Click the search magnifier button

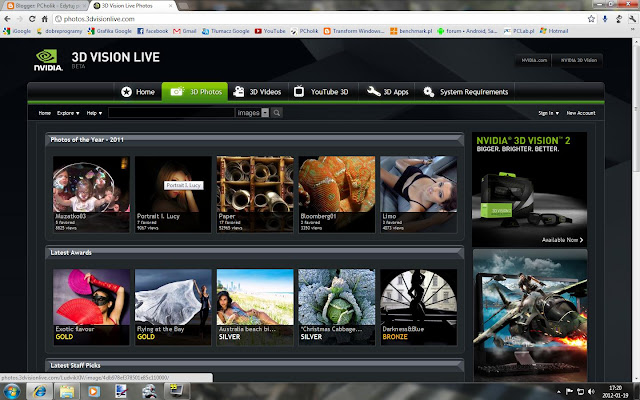pos(276,113)
